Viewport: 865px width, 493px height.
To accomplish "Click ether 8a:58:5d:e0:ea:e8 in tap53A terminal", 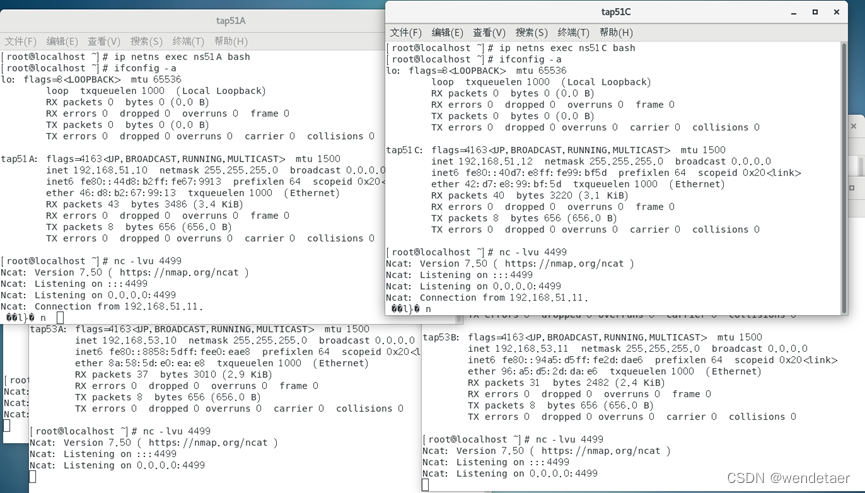I will coord(140,363).
